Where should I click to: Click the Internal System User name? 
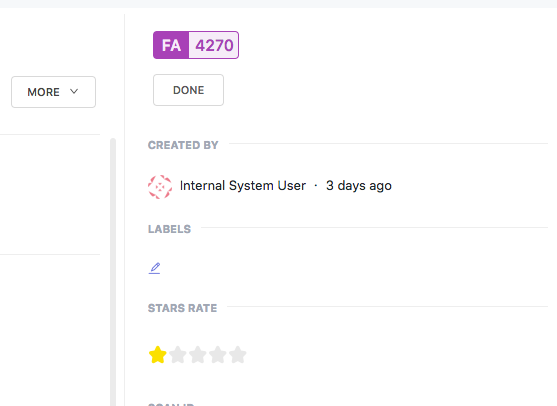click(x=243, y=186)
